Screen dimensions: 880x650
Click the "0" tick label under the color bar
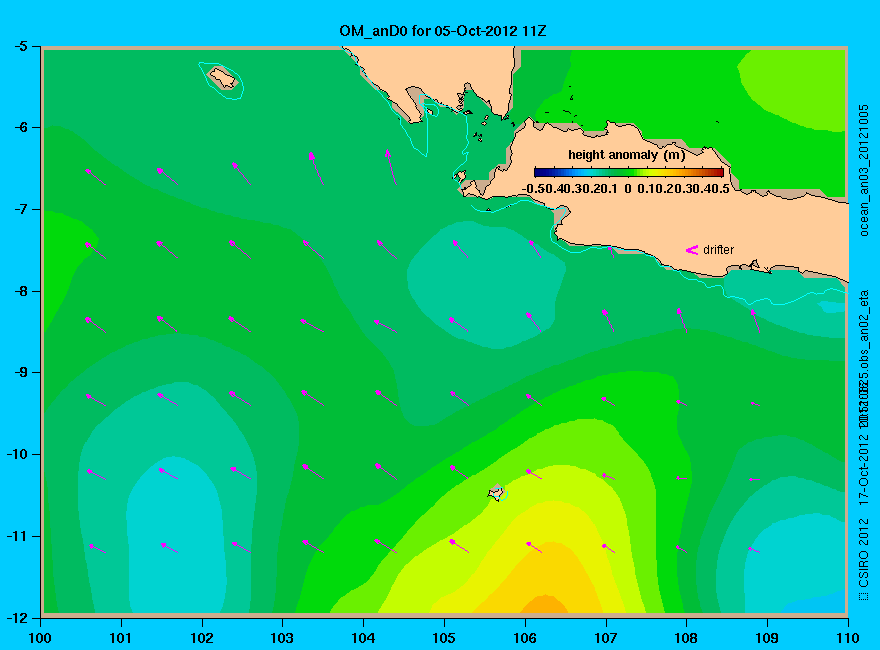click(x=627, y=189)
